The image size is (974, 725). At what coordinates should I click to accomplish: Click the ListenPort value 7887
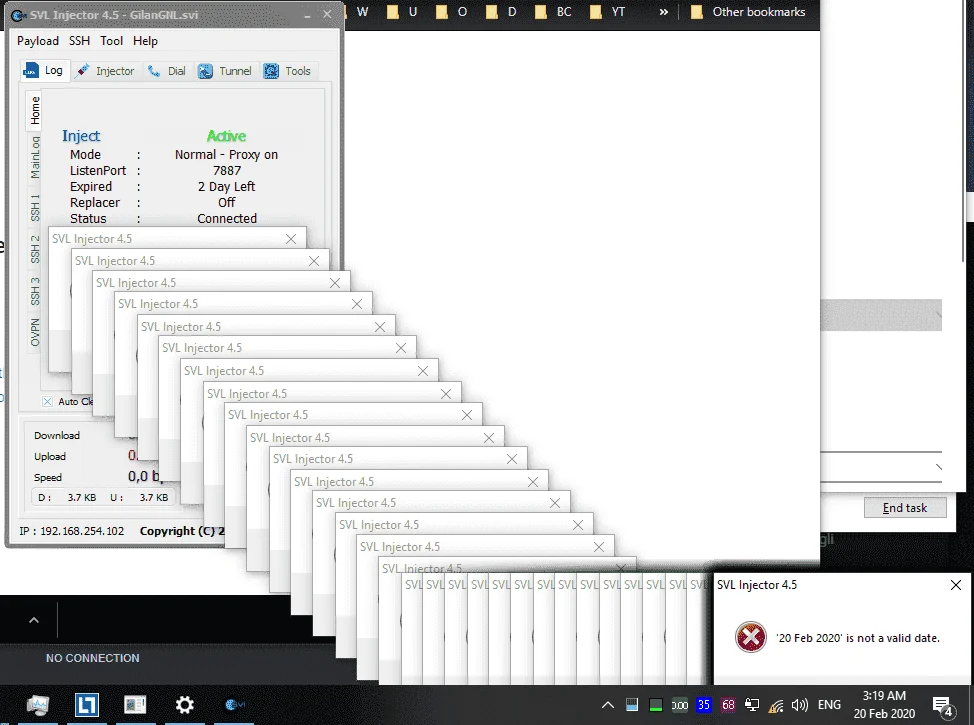[227, 170]
